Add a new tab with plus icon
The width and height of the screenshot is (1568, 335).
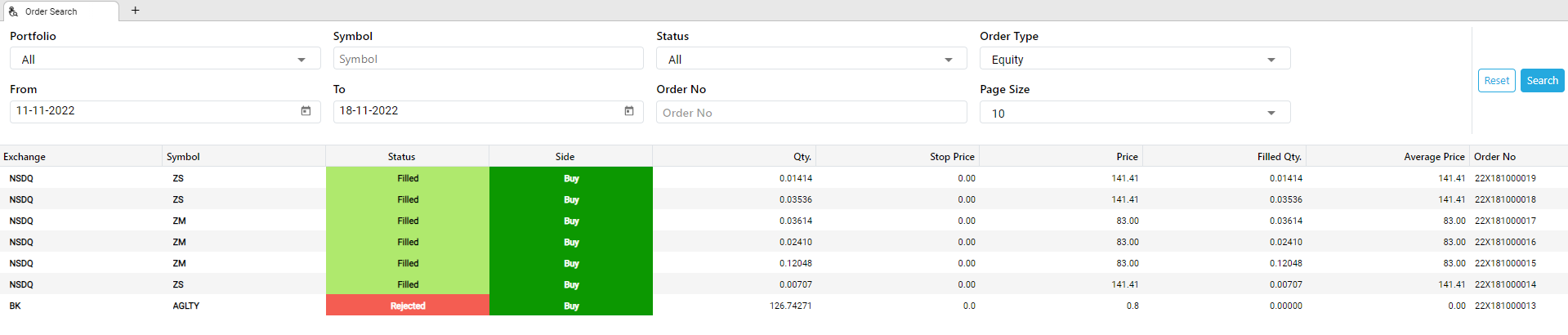[136, 11]
